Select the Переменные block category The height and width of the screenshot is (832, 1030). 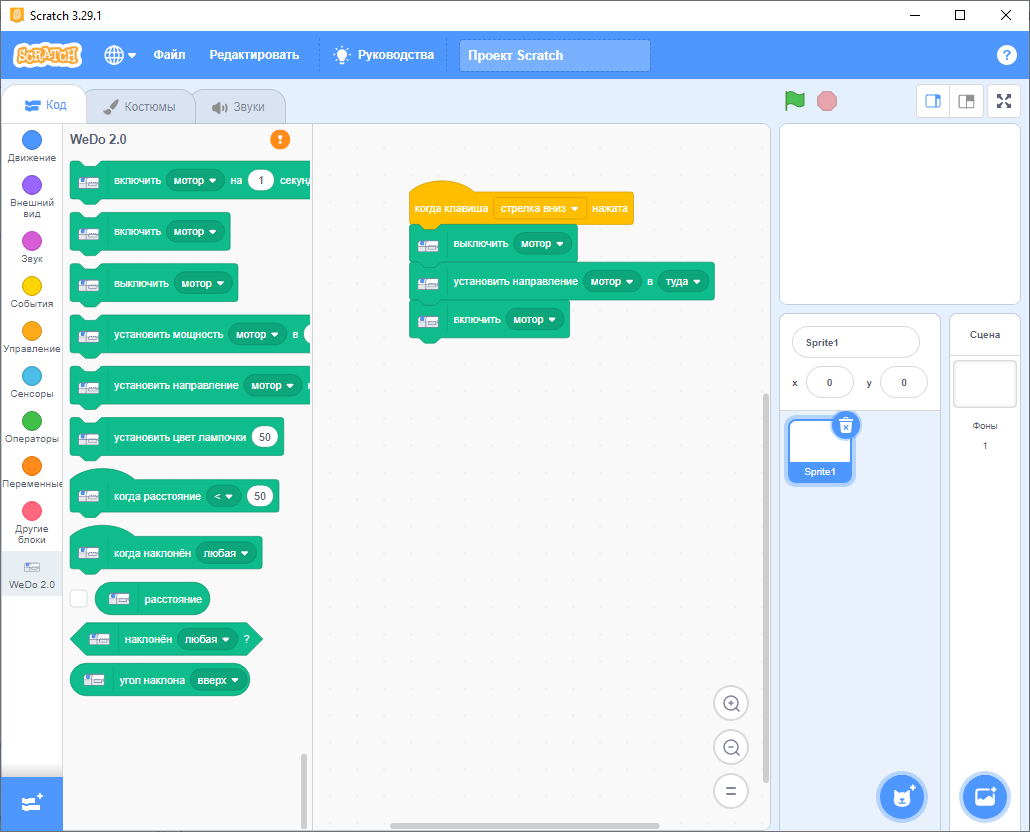pos(32,472)
